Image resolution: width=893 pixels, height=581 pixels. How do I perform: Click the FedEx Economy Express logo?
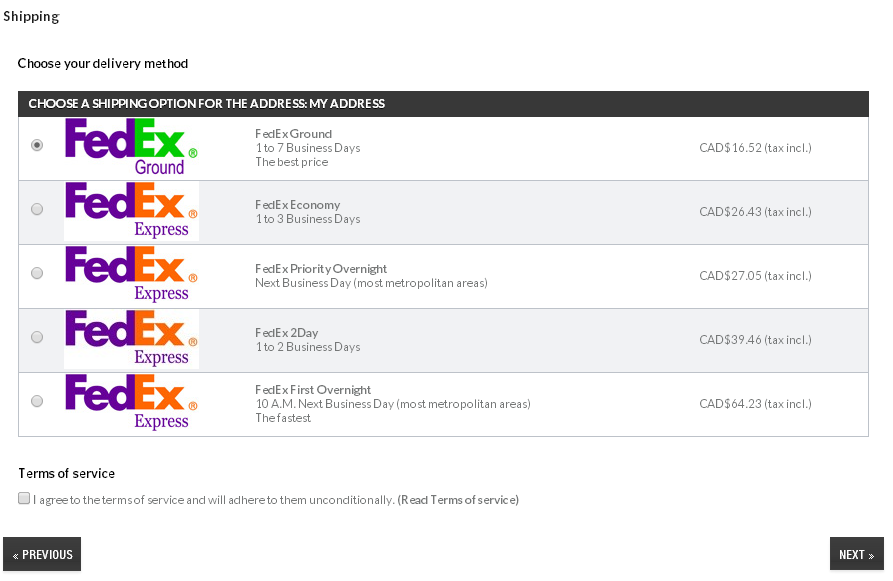131,211
